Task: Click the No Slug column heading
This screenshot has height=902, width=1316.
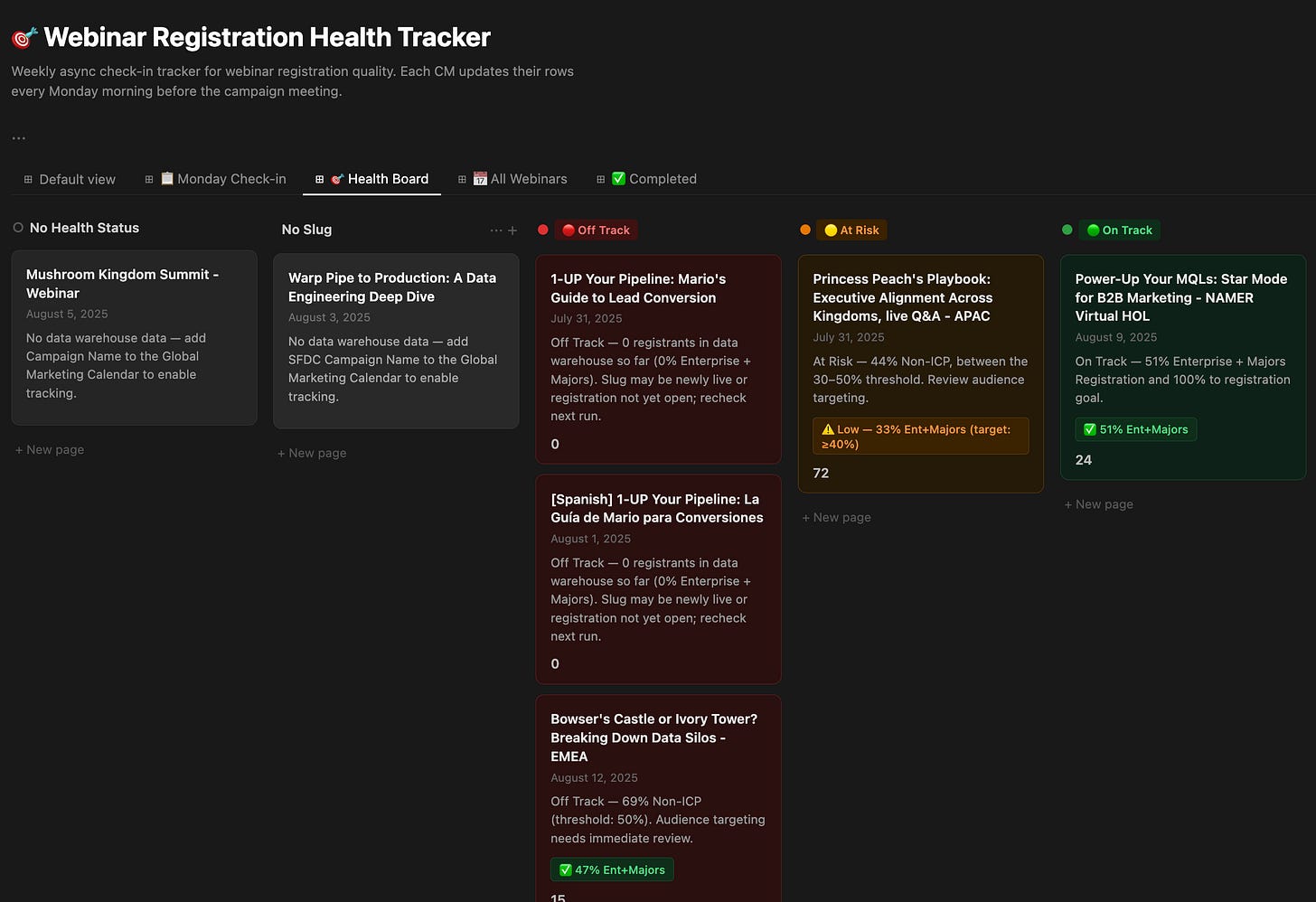Action: [306, 230]
